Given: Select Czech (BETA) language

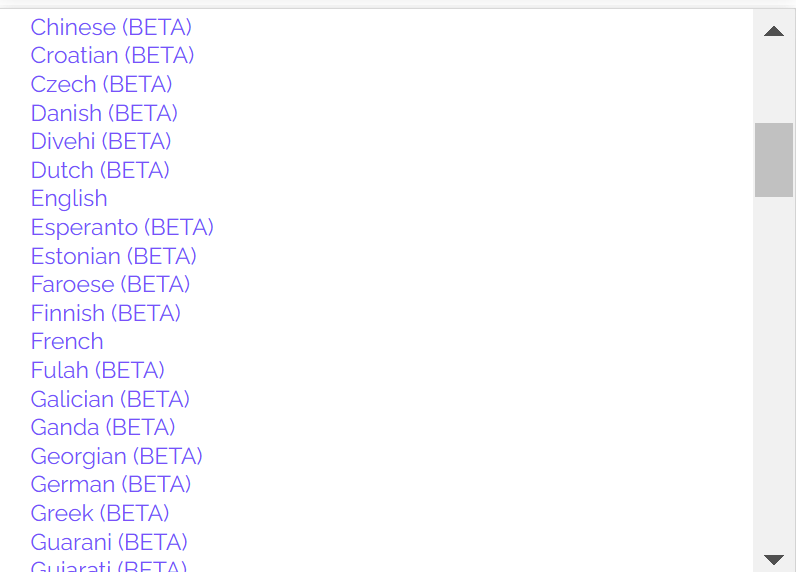Looking at the screenshot, I should click(x=101, y=84).
